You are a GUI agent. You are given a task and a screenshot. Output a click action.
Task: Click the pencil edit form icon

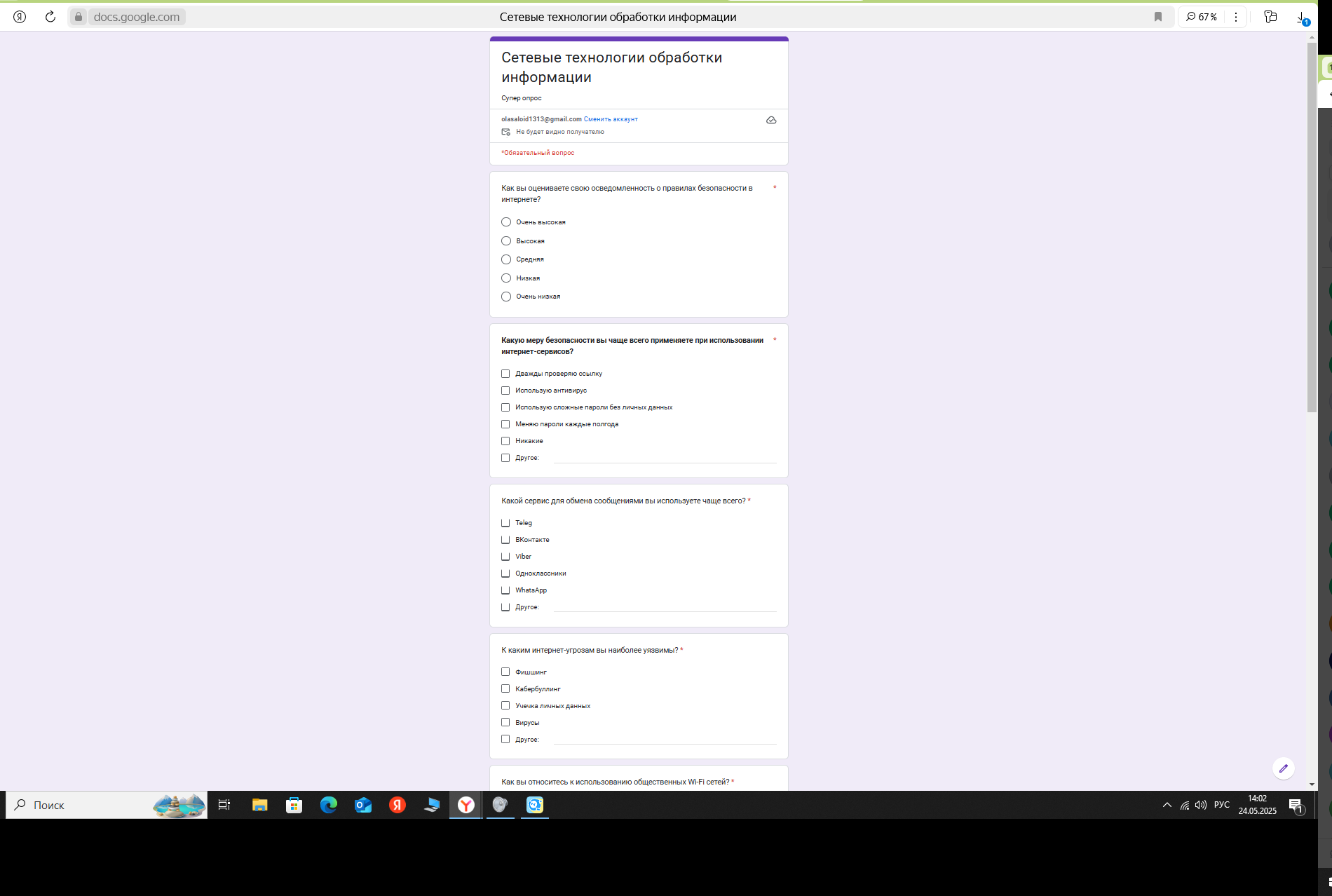[x=1283, y=768]
